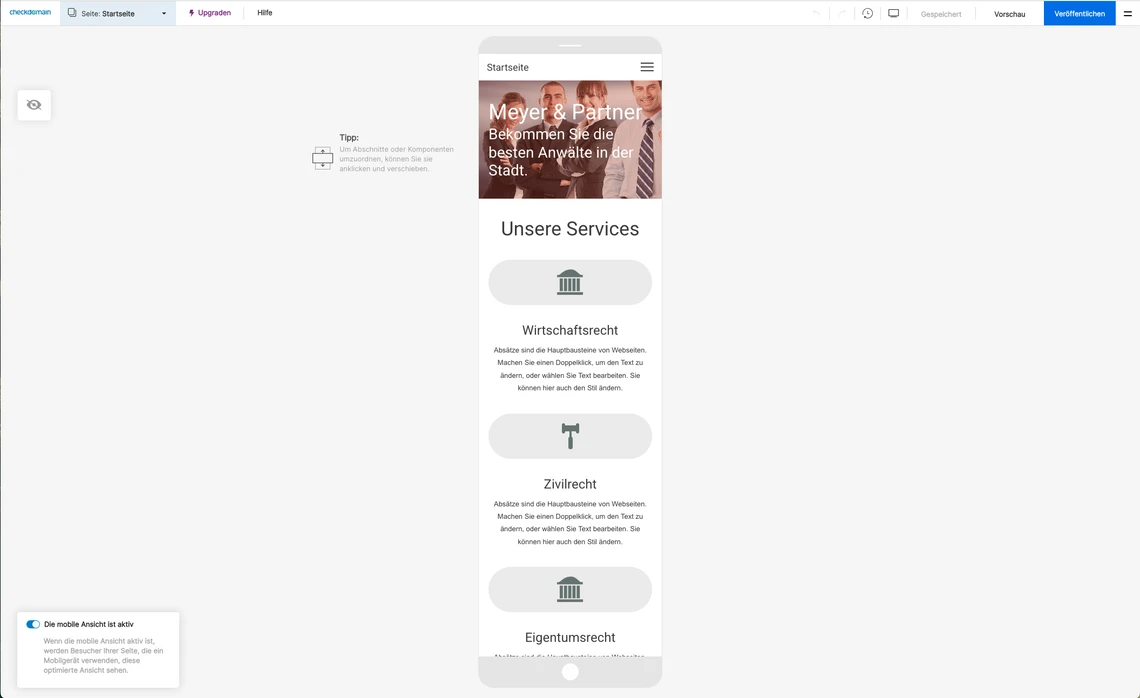Screen dimensions: 1140x698
Task: Click the Veröffentlichen button
Action: coord(1080,13)
